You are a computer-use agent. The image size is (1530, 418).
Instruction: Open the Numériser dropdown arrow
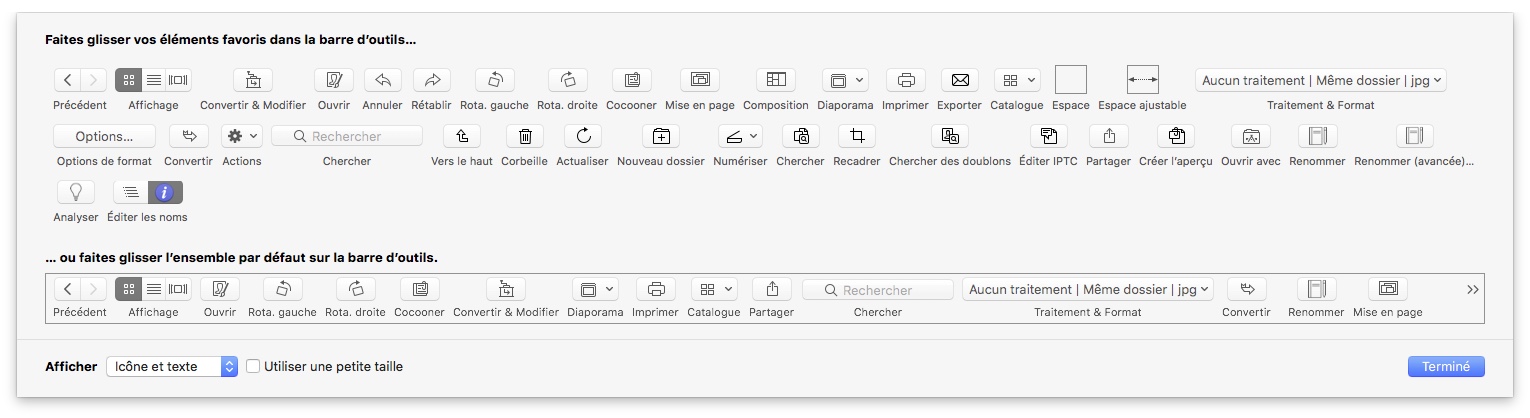752,136
